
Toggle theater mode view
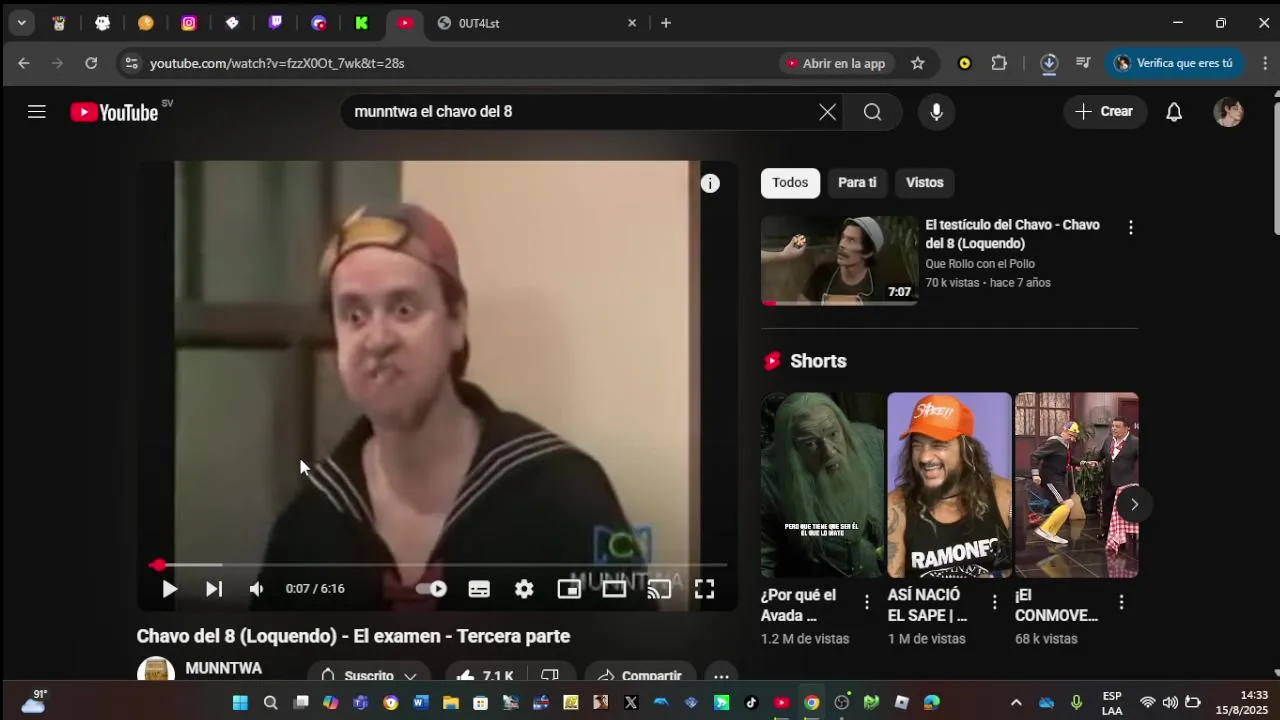tap(614, 589)
